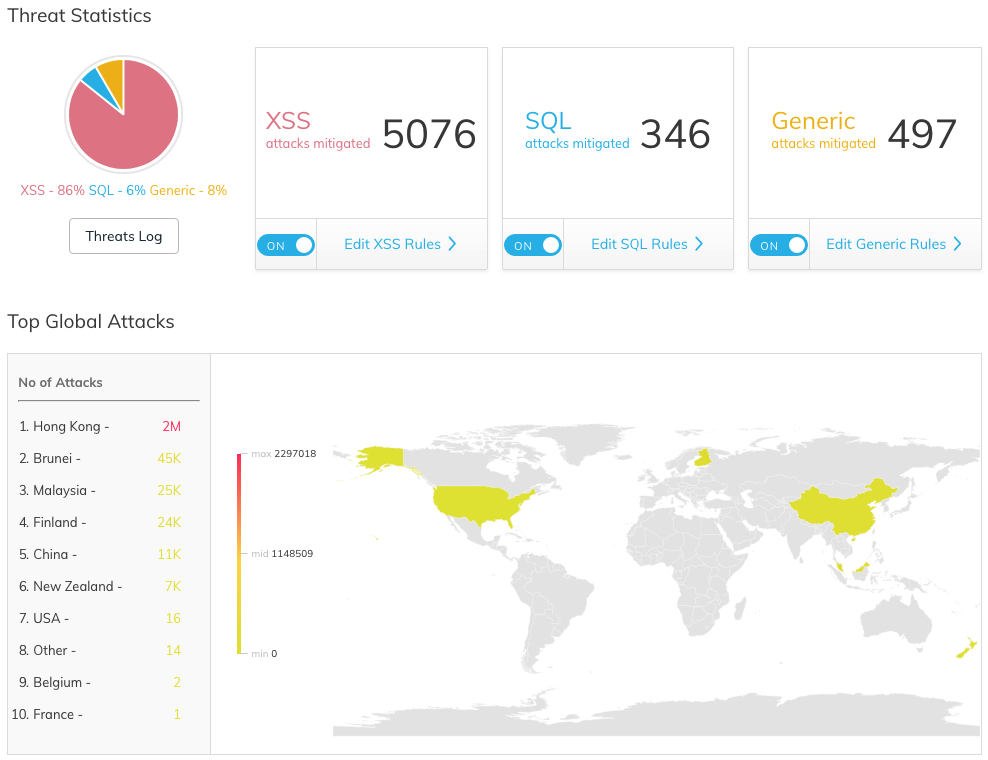The width and height of the screenshot is (988, 760).
Task: Click the blue SQL pie slice
Action: point(98,84)
